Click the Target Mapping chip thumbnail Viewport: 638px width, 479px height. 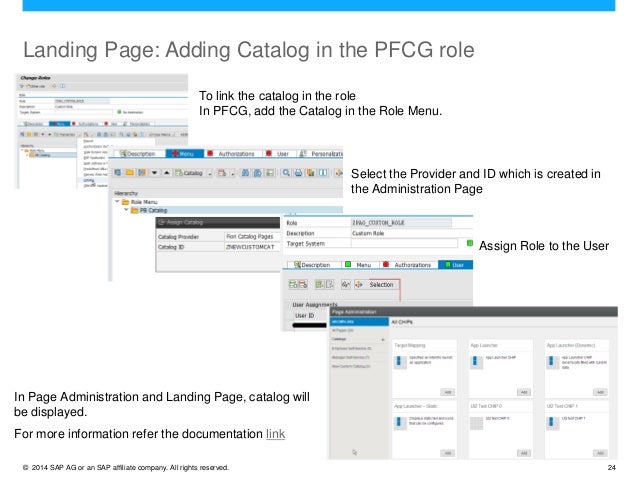pos(400,362)
